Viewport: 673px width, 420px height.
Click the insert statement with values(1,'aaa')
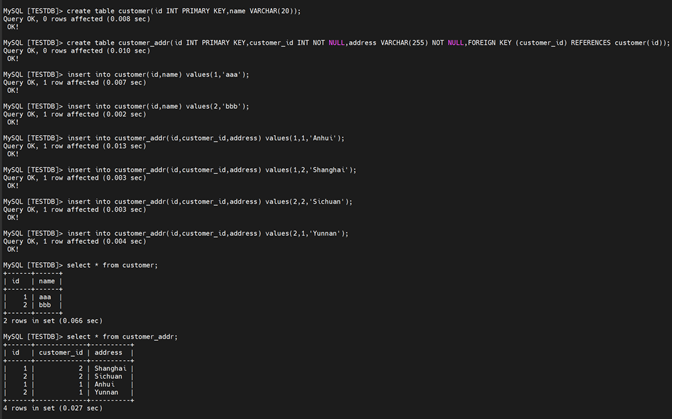coord(157,74)
